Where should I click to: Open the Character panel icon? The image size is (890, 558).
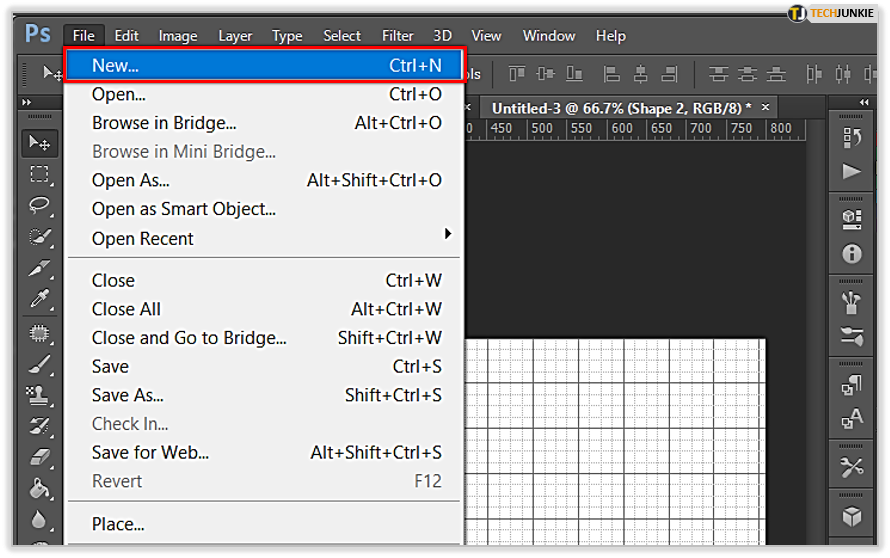[x=851, y=419]
